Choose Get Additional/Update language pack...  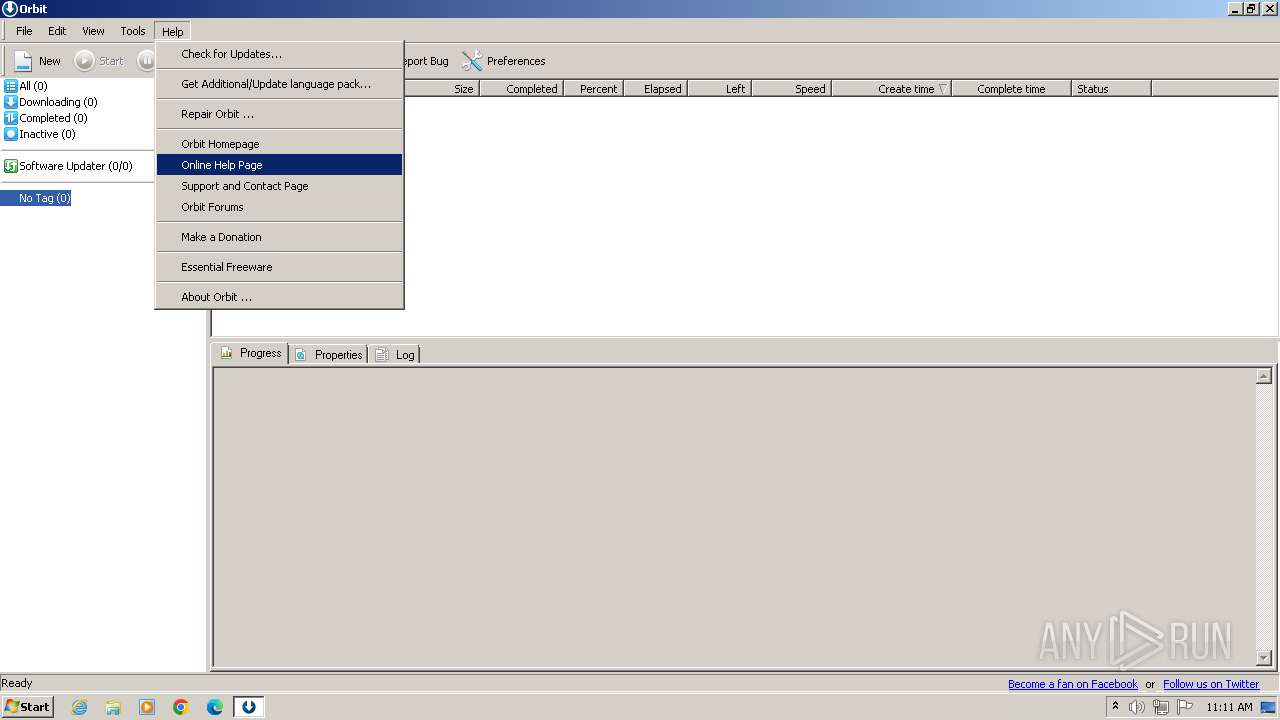click(279, 84)
